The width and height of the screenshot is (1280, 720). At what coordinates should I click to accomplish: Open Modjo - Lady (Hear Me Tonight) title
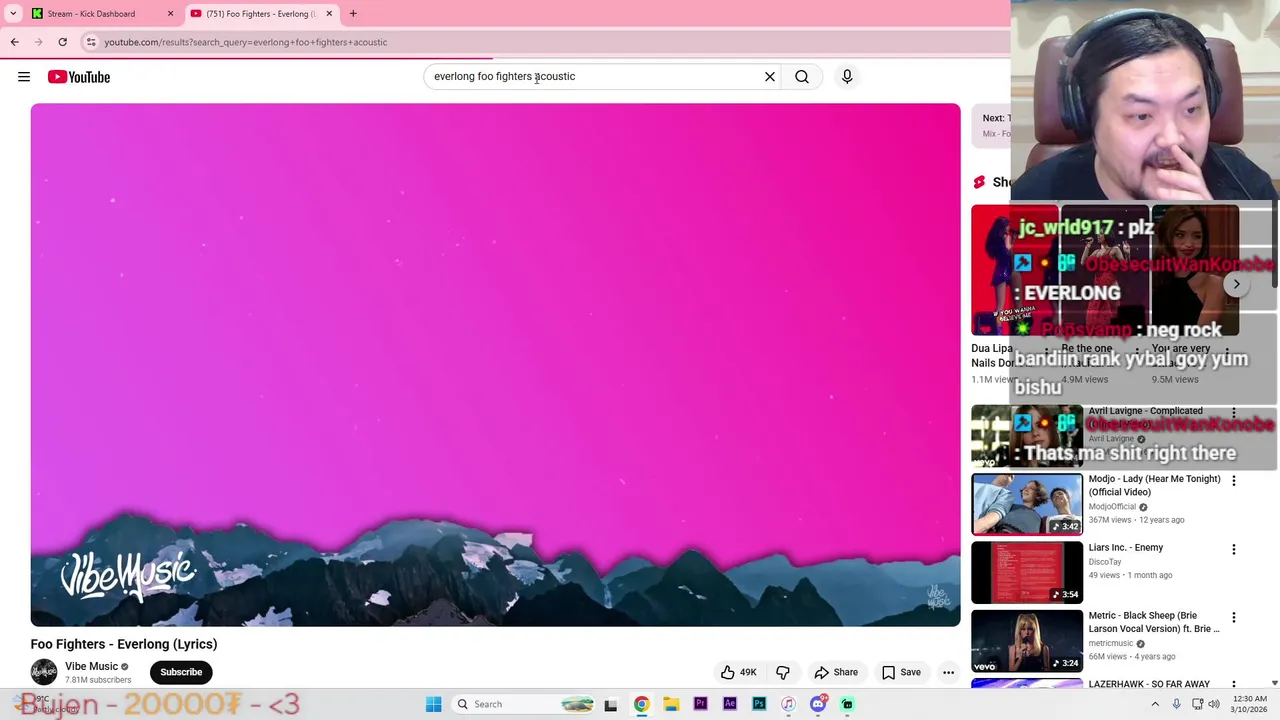(x=1154, y=485)
